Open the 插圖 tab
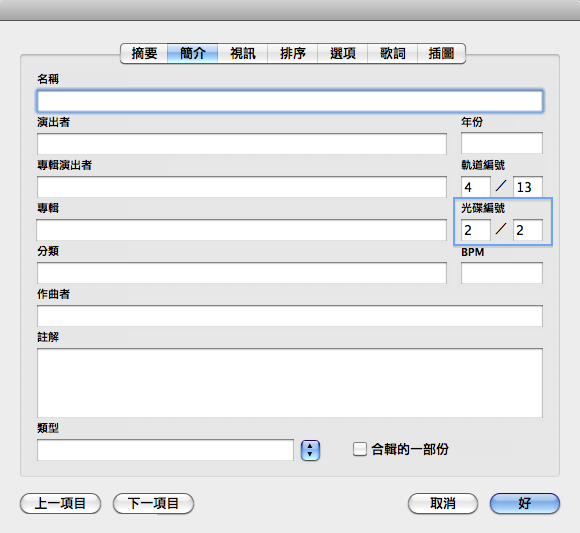Viewport: 580px width, 533px height. click(441, 54)
